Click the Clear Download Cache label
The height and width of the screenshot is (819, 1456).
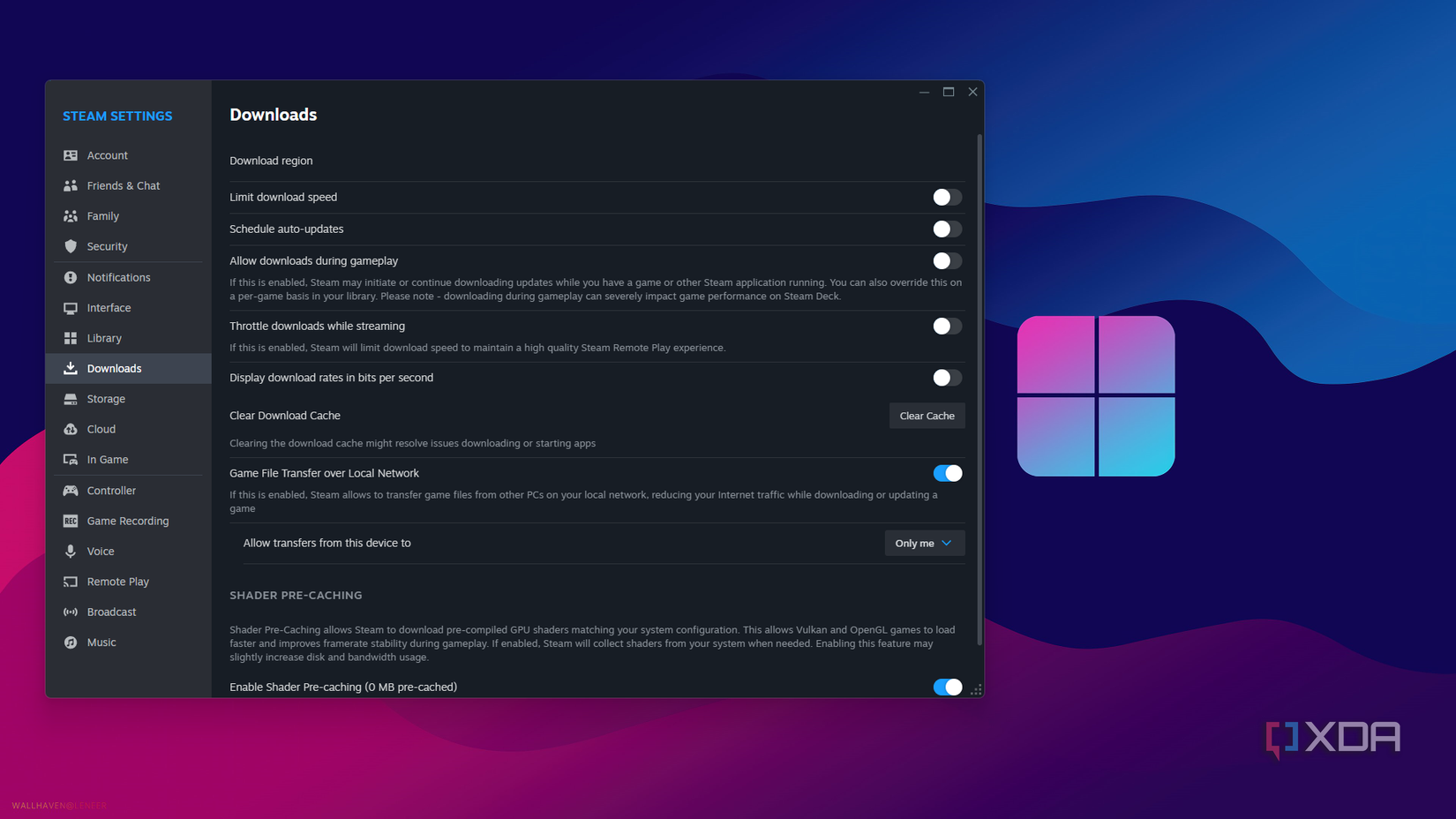point(285,416)
